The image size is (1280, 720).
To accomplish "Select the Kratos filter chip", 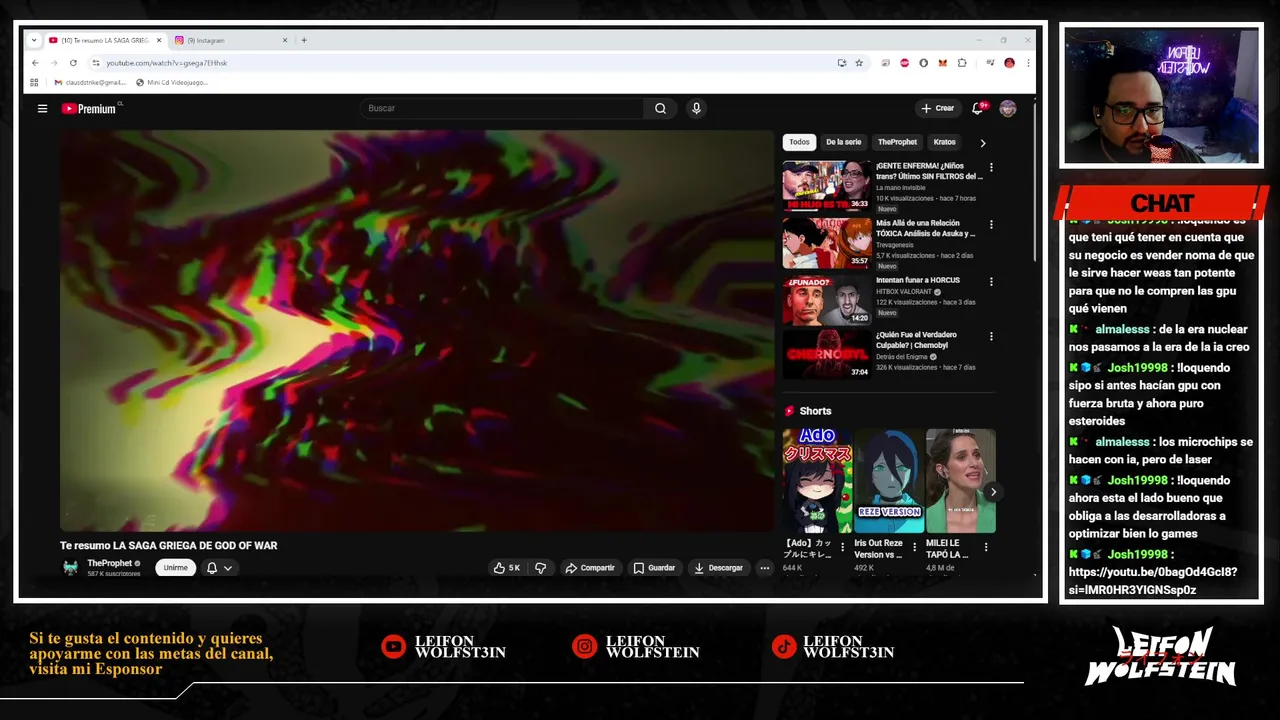I will coord(944,142).
